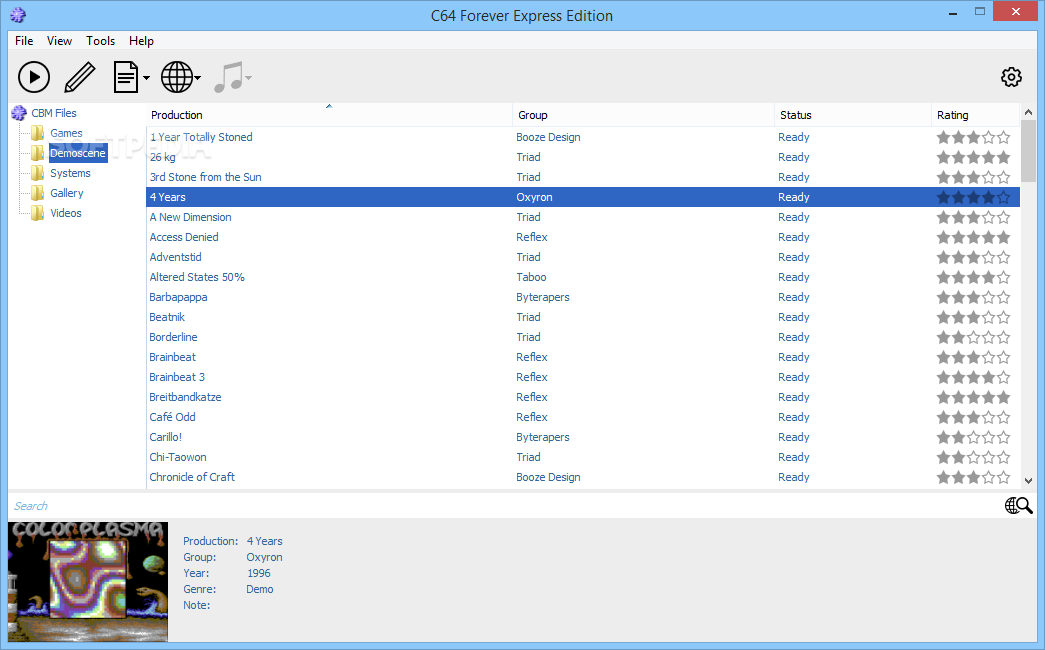Open the View menu
The height and width of the screenshot is (650, 1045).
click(x=59, y=41)
